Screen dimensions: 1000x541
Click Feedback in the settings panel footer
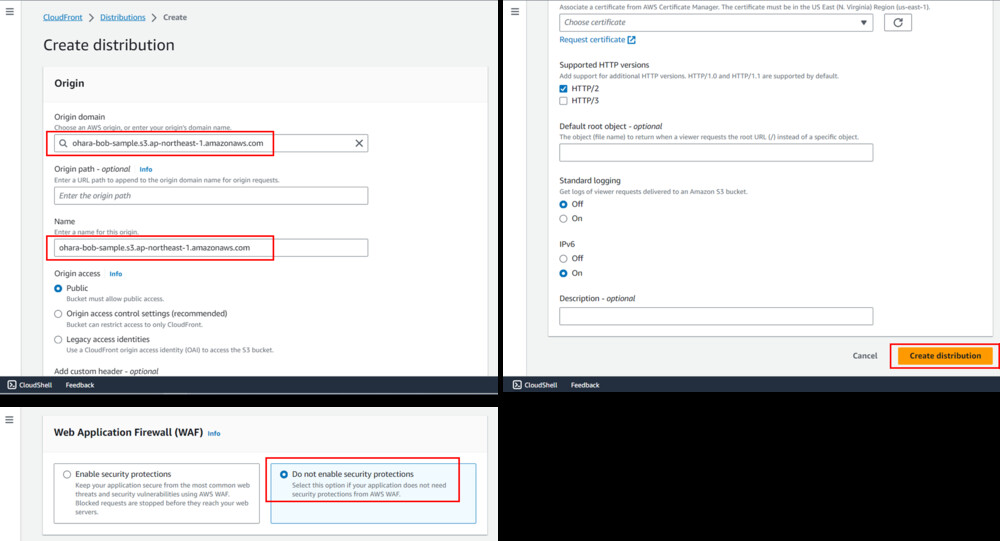pyautogui.click(x=585, y=385)
